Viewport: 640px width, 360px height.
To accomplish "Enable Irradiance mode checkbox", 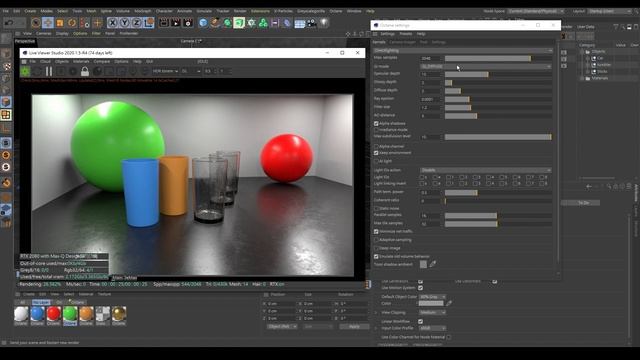I will click(376, 130).
